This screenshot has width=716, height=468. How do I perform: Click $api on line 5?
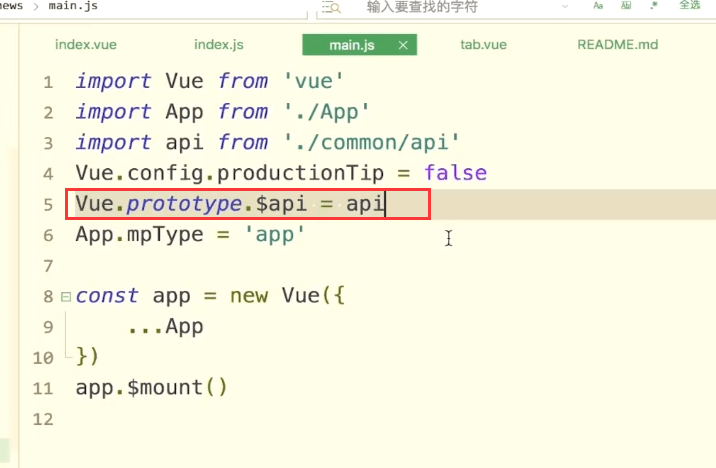point(281,204)
